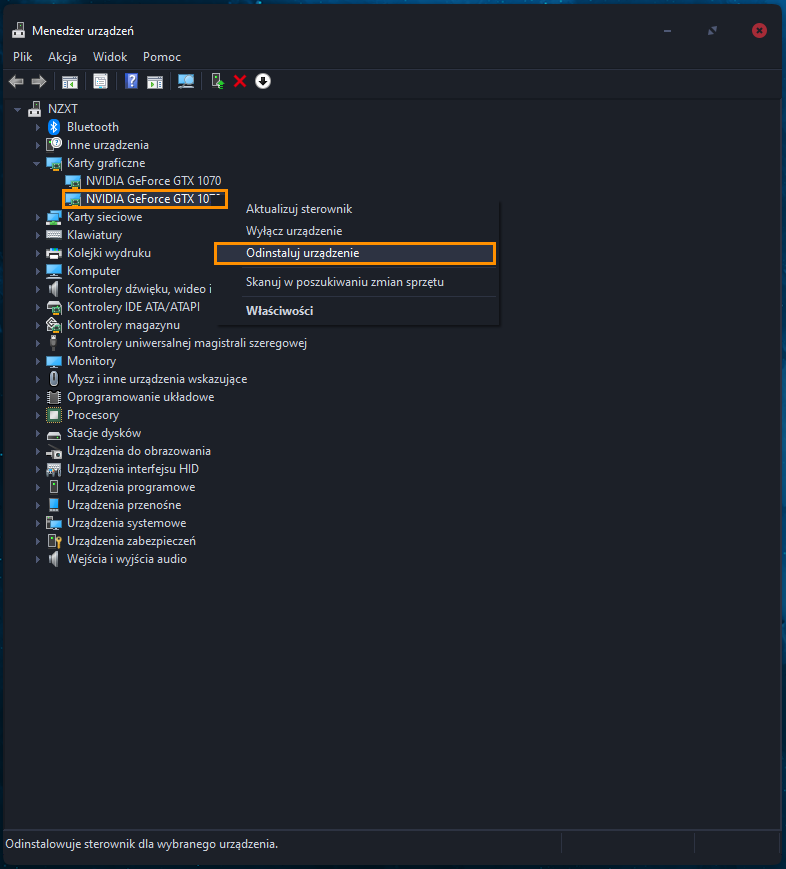Select the first NVIDIA GeForce GTX 1070 entry
Viewport: 786px width, 869px height.
coord(154,181)
